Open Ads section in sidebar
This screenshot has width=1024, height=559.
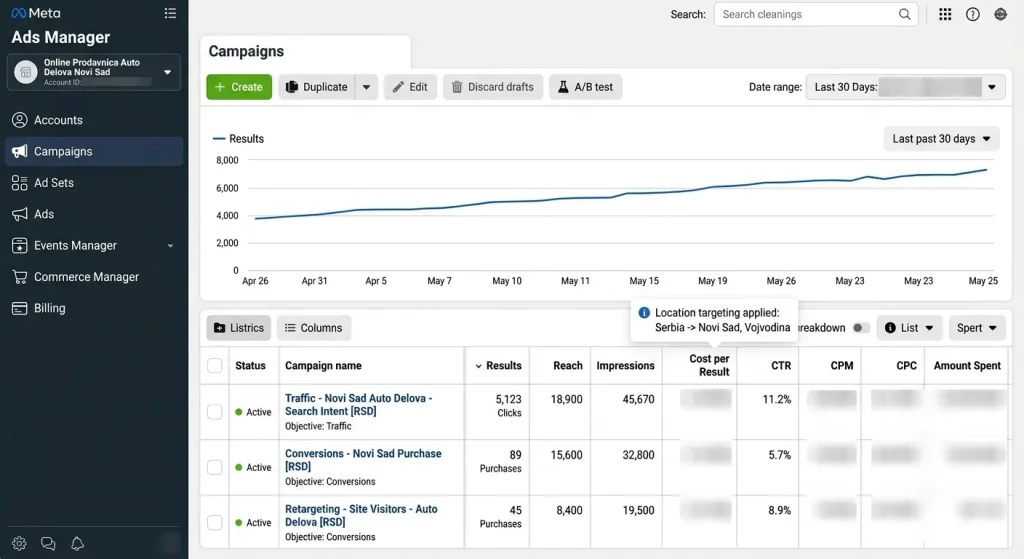(94, 214)
